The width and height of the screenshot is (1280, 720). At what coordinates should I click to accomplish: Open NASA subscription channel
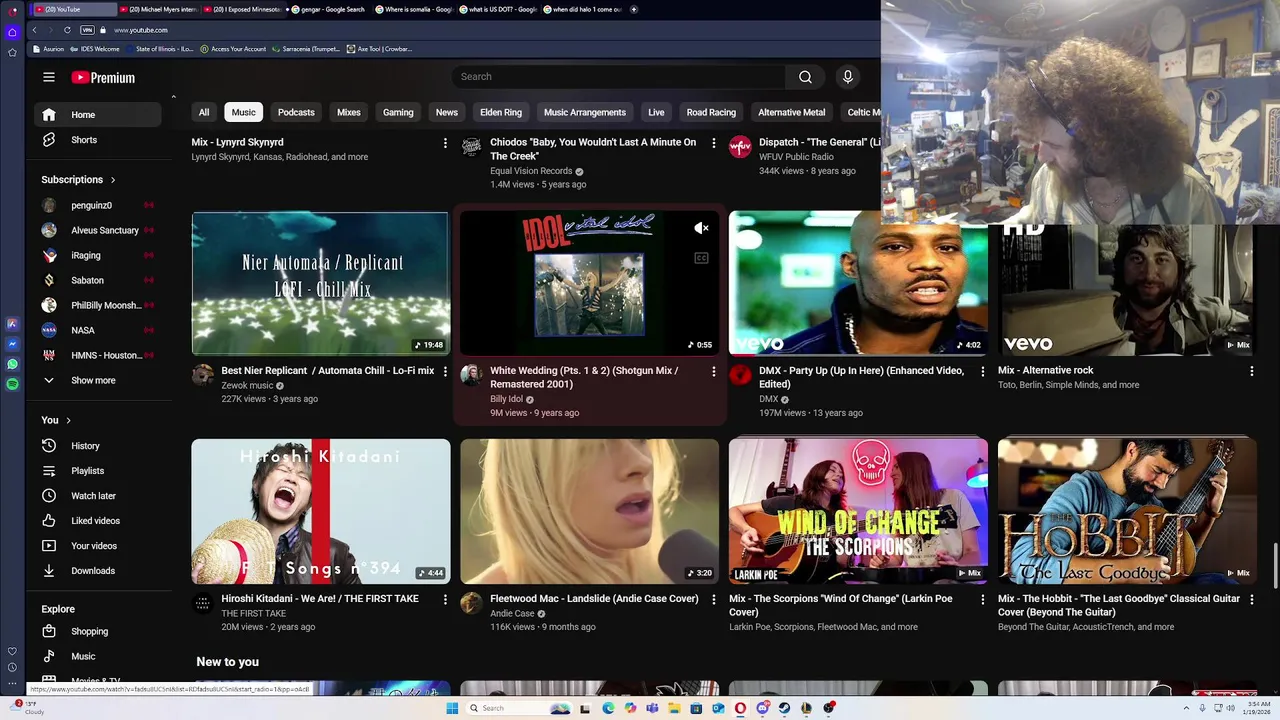[x=98, y=330]
